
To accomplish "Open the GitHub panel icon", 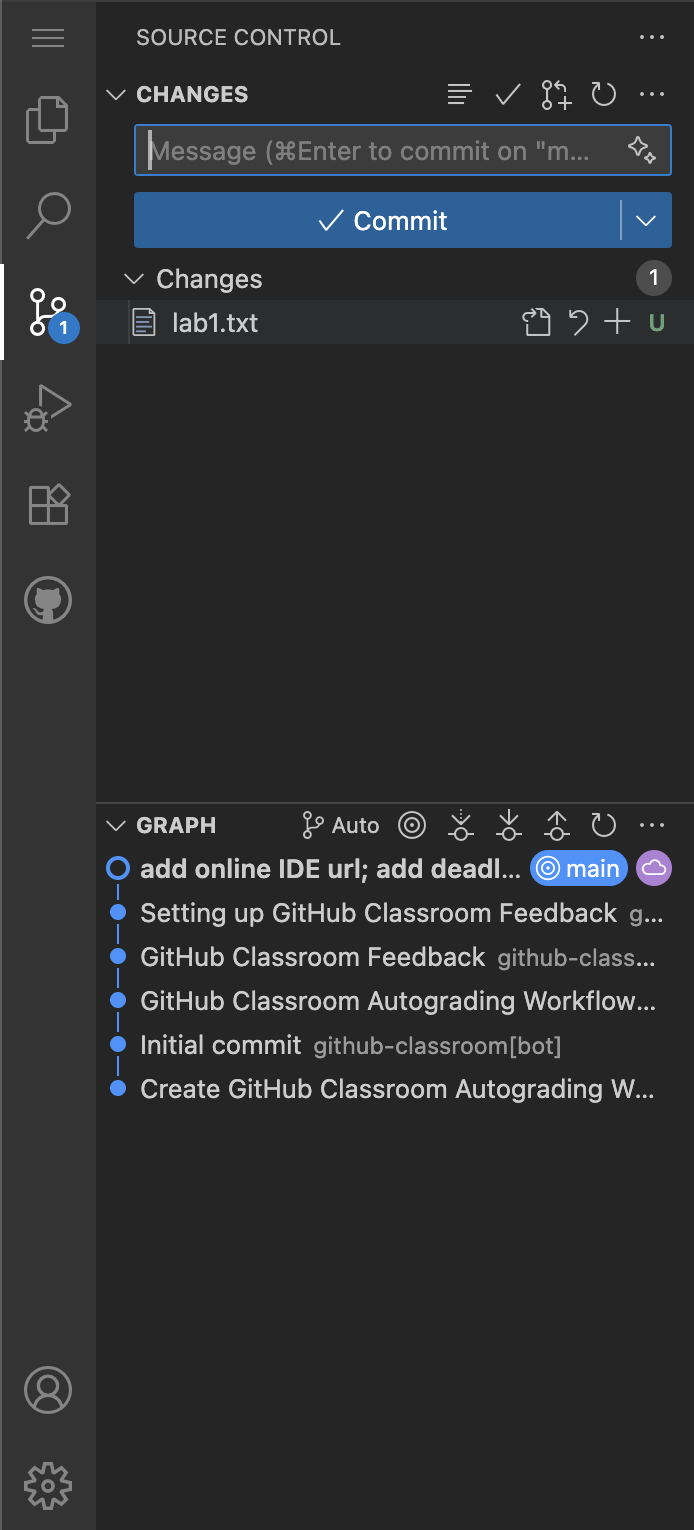I will tap(47, 601).
